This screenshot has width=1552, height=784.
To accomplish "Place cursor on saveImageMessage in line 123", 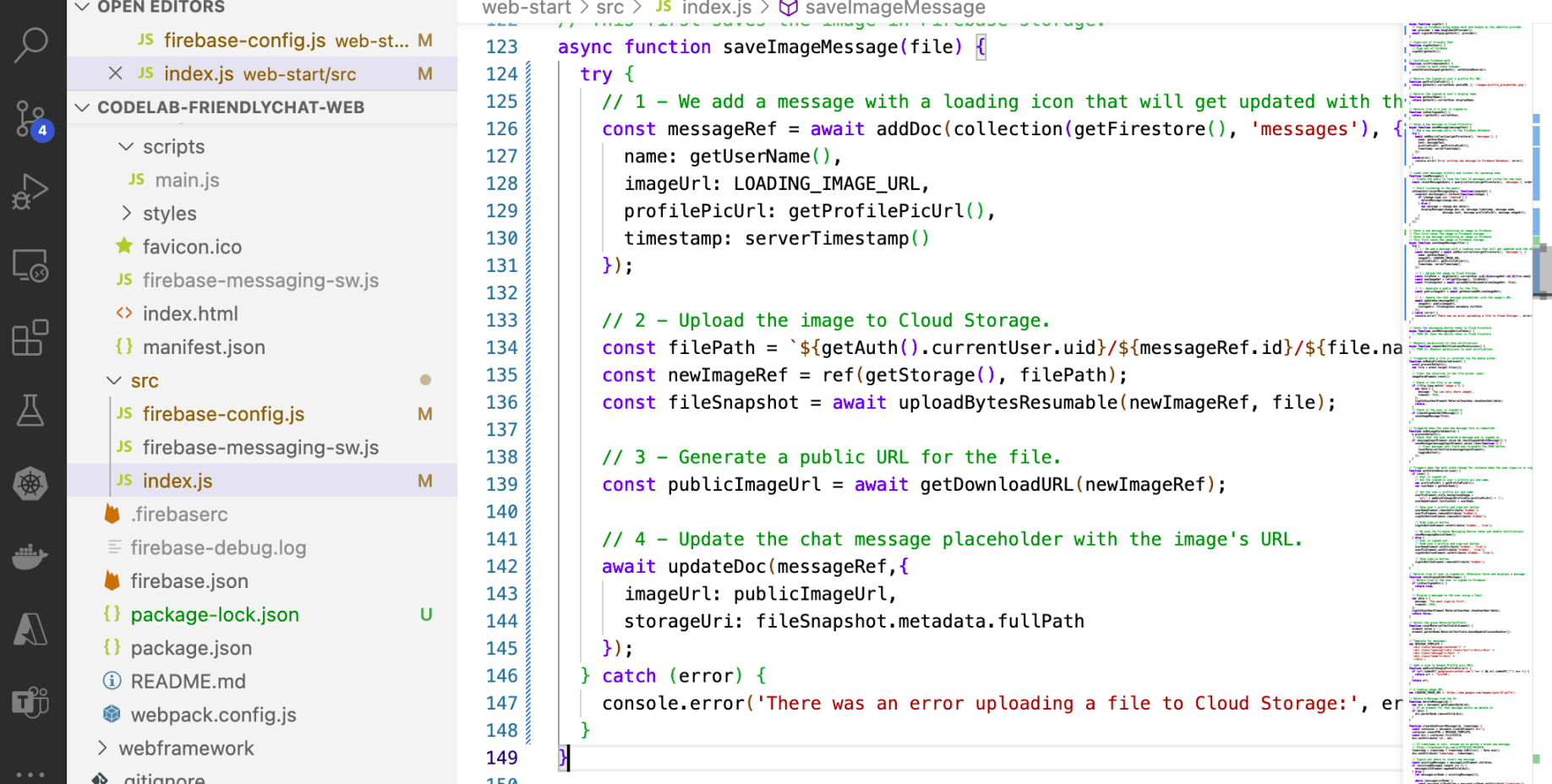I will [x=810, y=46].
